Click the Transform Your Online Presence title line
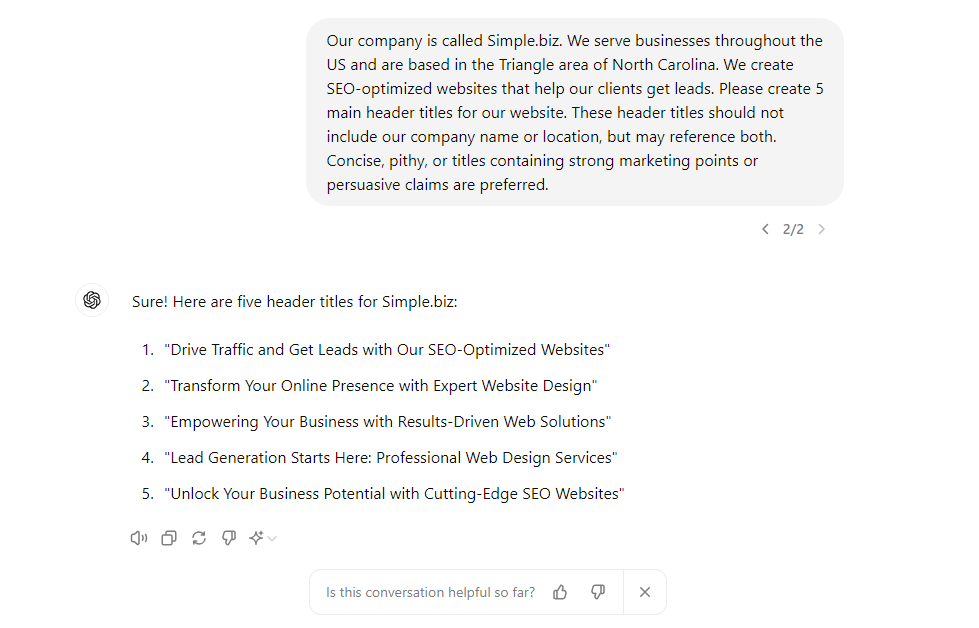This screenshot has height=628, width=979. [381, 386]
